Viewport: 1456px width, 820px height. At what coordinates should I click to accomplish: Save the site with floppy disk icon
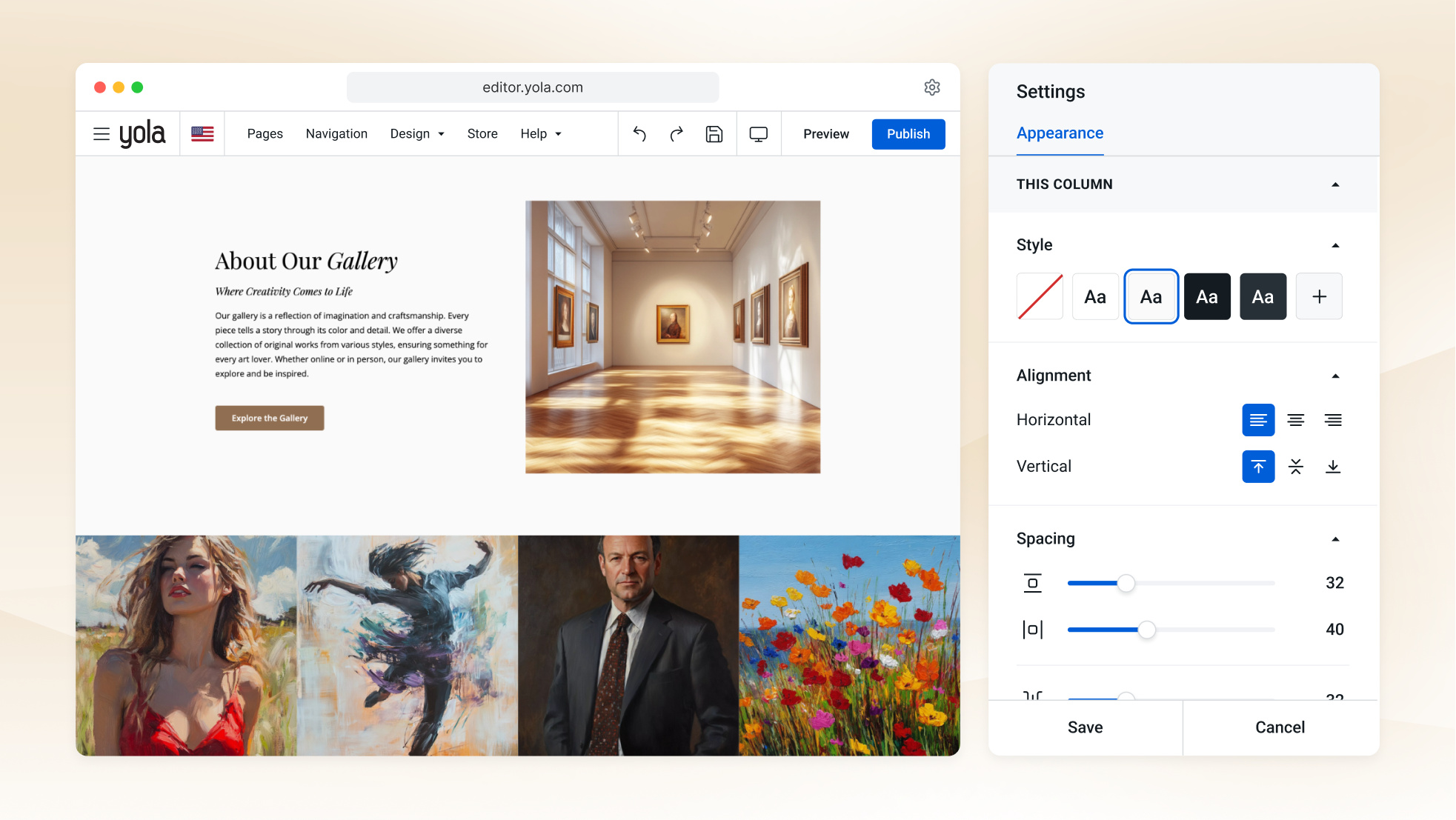coord(714,134)
